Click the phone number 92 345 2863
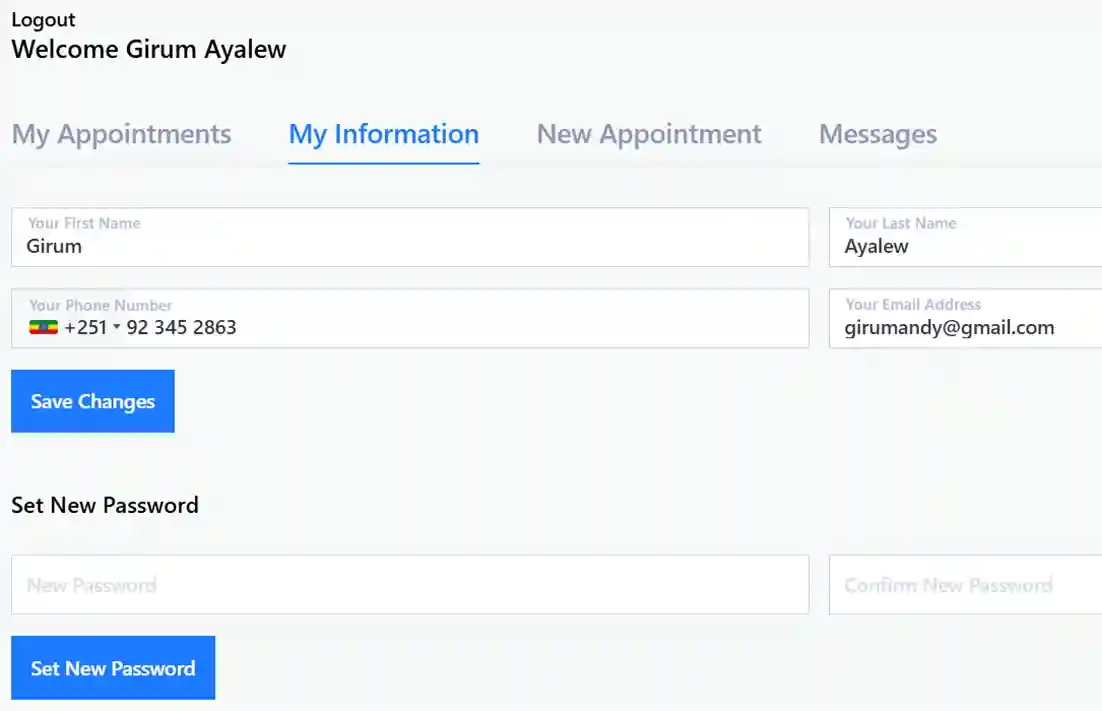The image size is (1102, 711). 181,327
